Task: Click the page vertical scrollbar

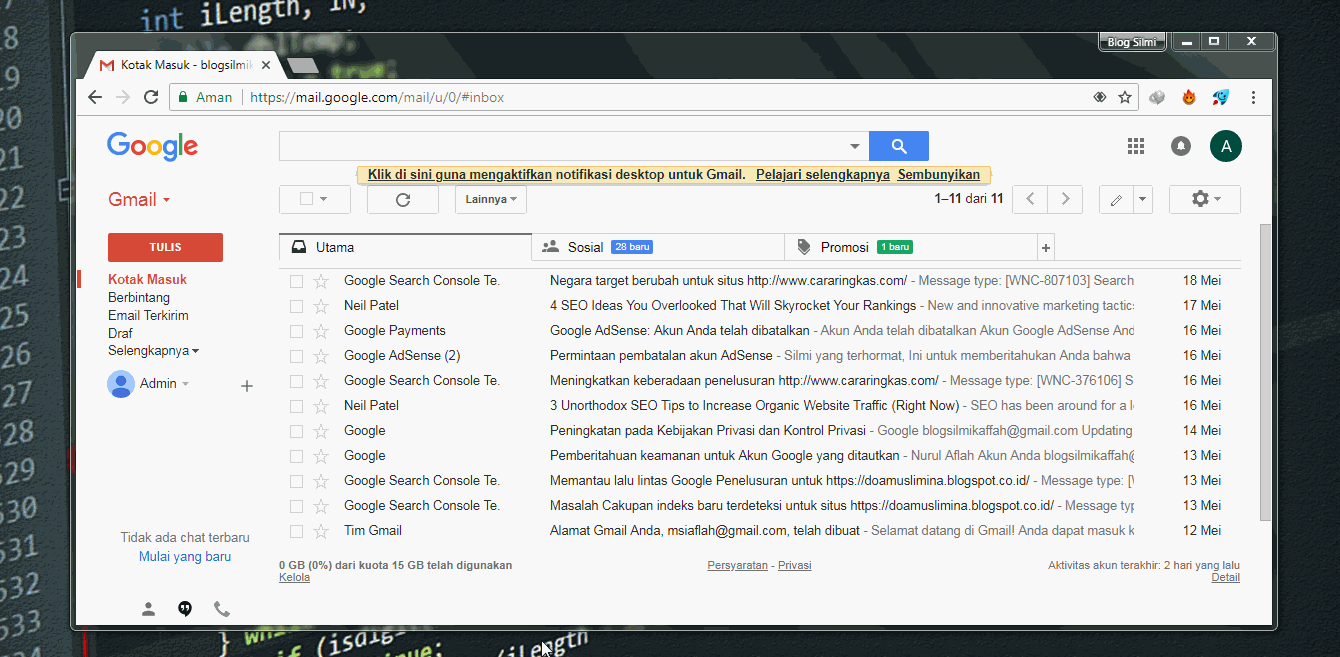Action: [x=1265, y=372]
